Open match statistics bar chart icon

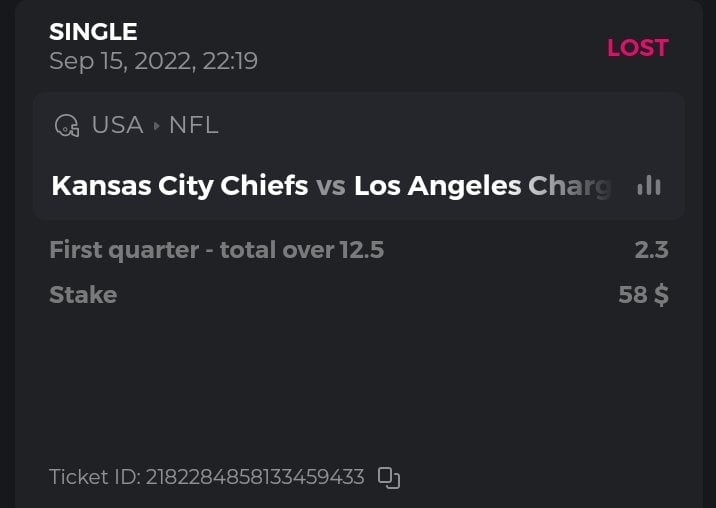pyautogui.click(x=649, y=186)
